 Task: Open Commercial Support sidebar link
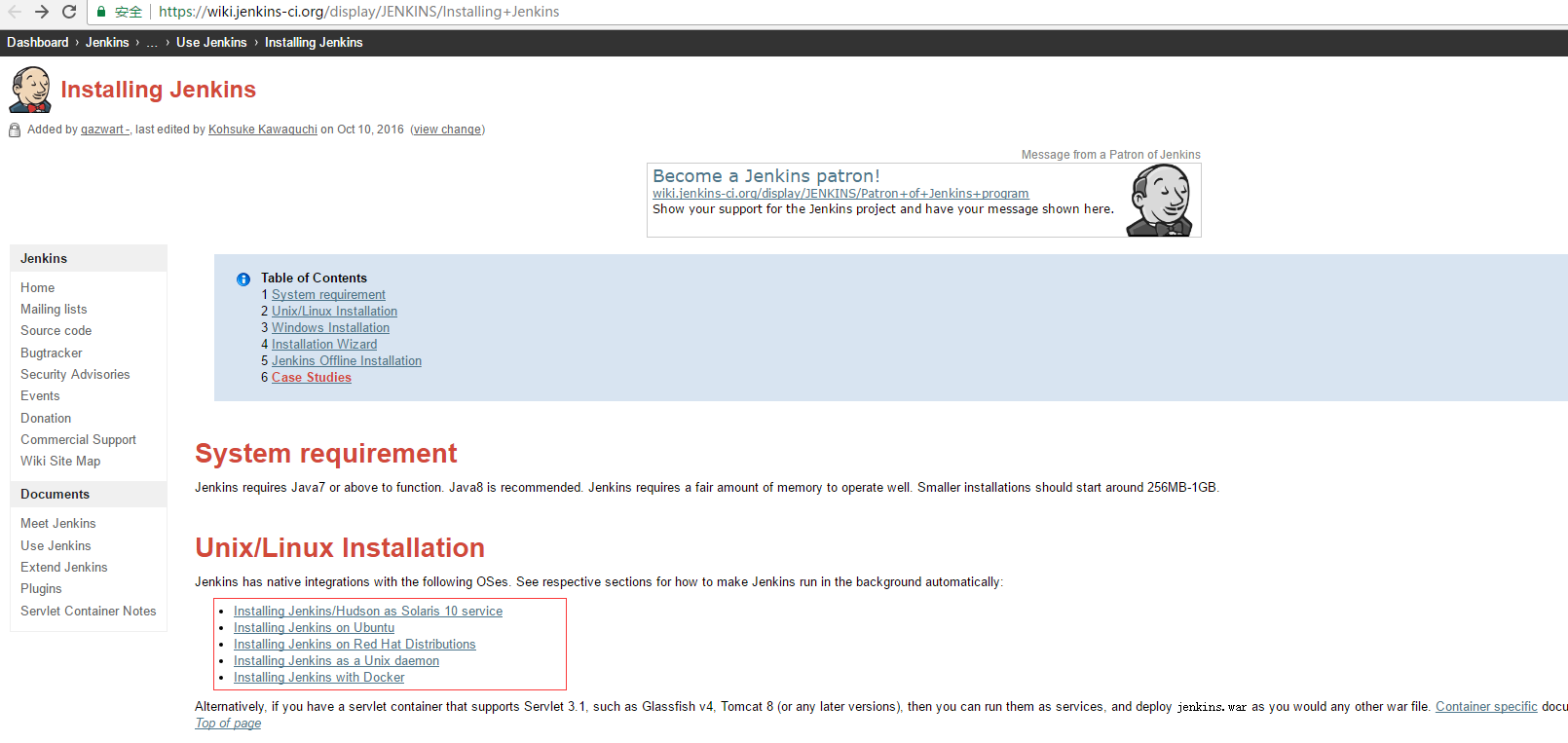[79, 440]
